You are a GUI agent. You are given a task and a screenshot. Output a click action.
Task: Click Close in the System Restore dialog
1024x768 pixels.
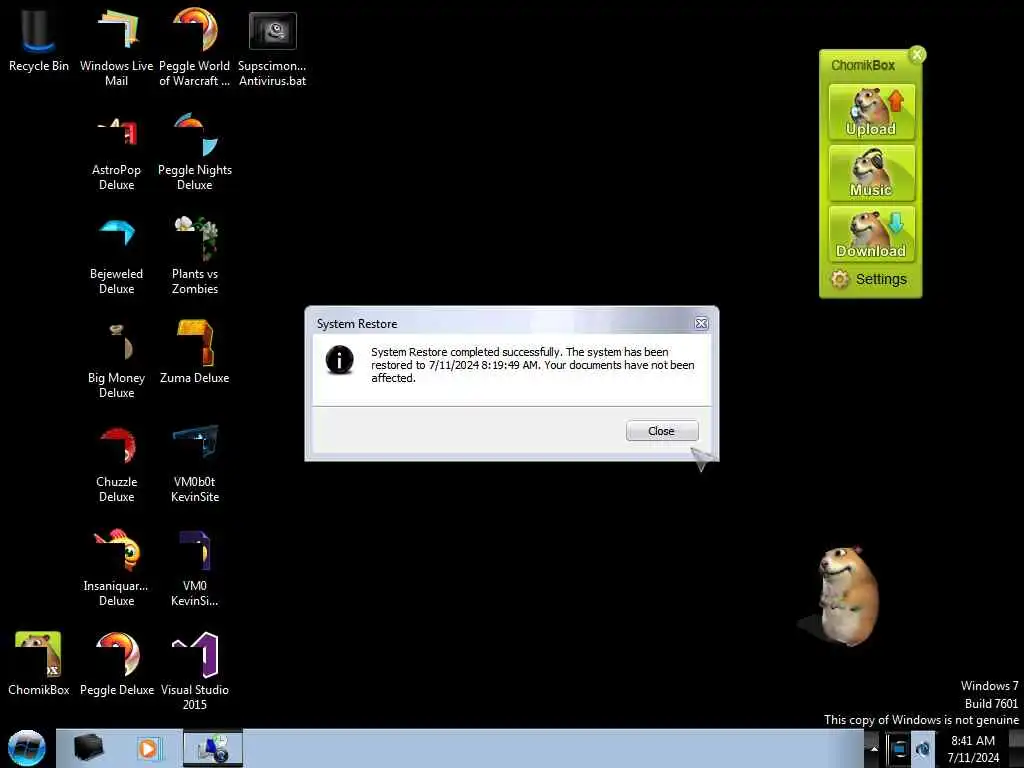tap(662, 431)
